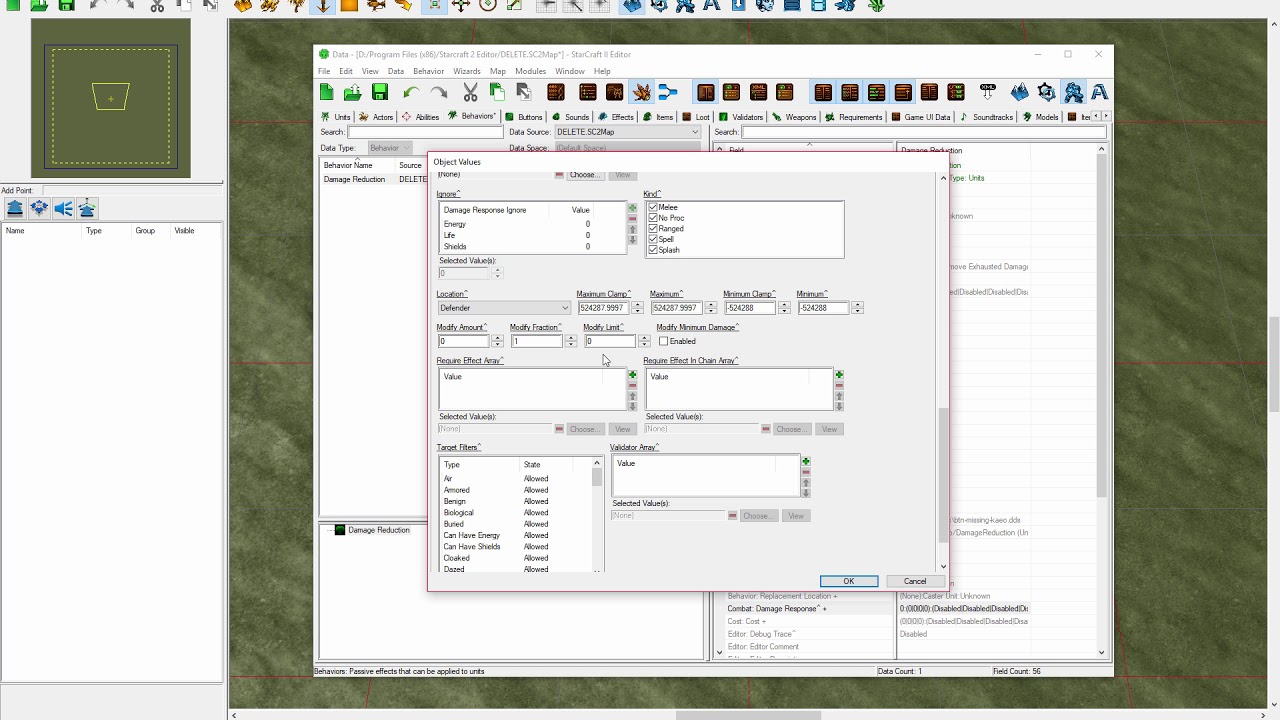Click the green plus beside Ignore list
This screenshot has width=1280, height=720.
tap(632, 208)
